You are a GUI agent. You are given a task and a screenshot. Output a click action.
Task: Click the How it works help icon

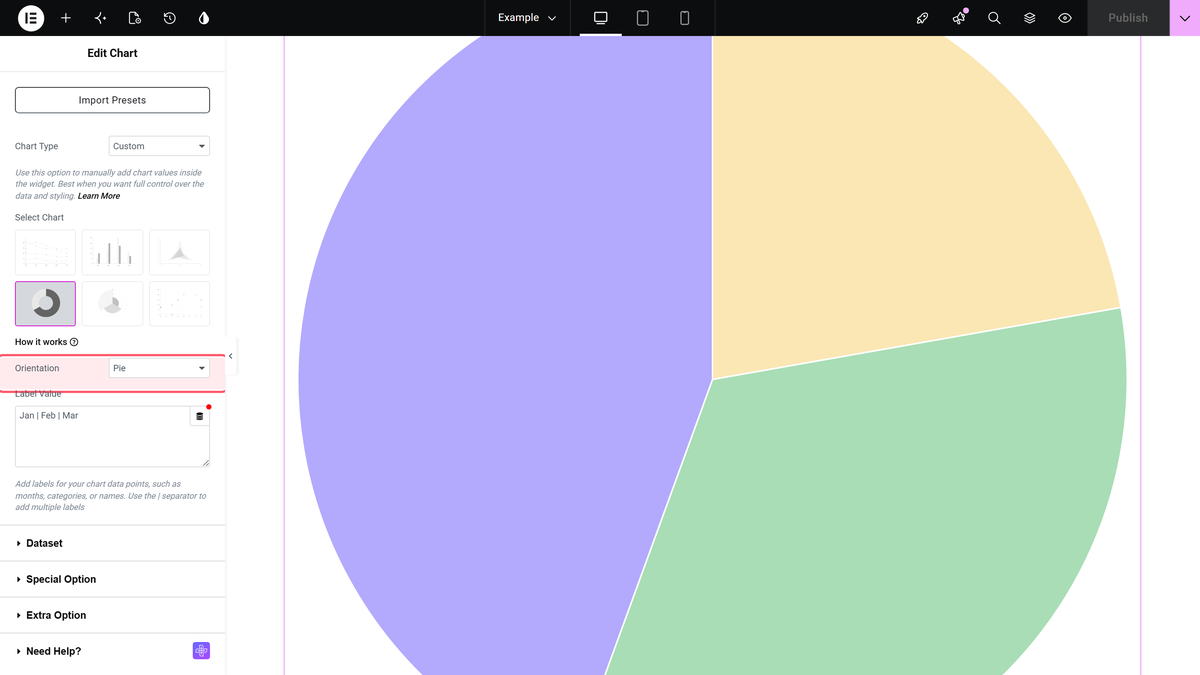pos(75,342)
